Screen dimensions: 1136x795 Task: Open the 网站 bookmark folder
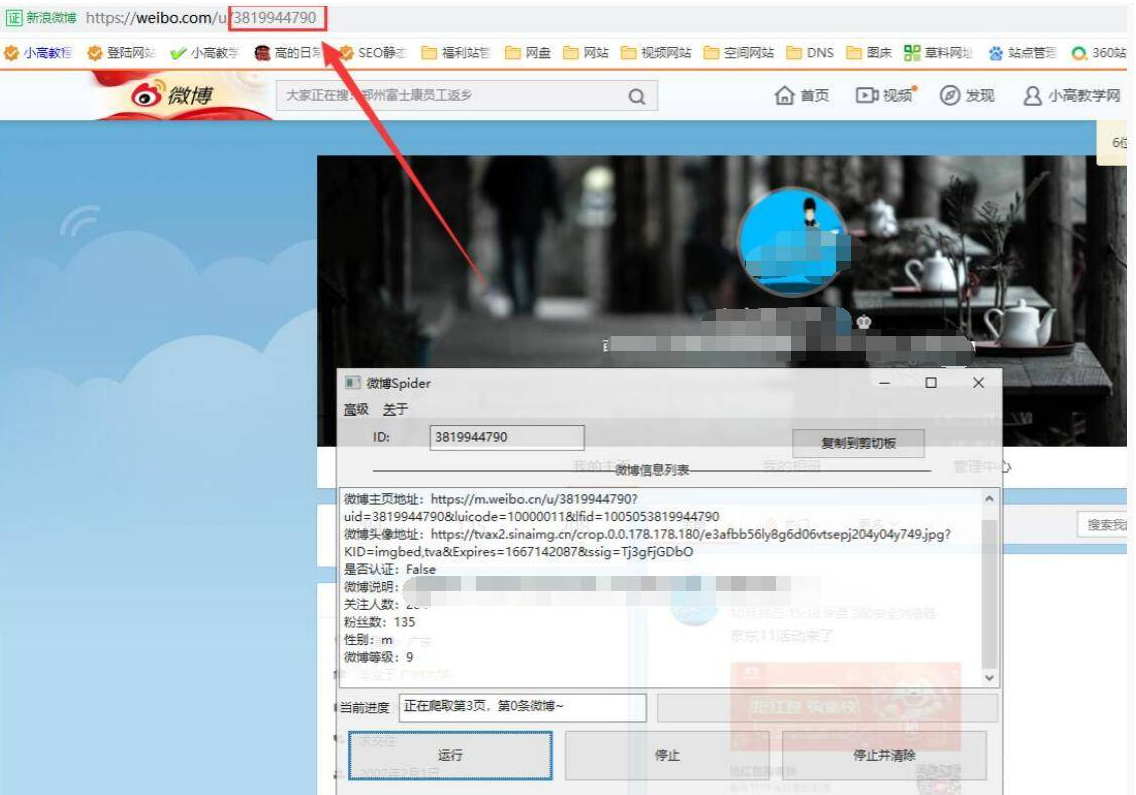tap(586, 52)
